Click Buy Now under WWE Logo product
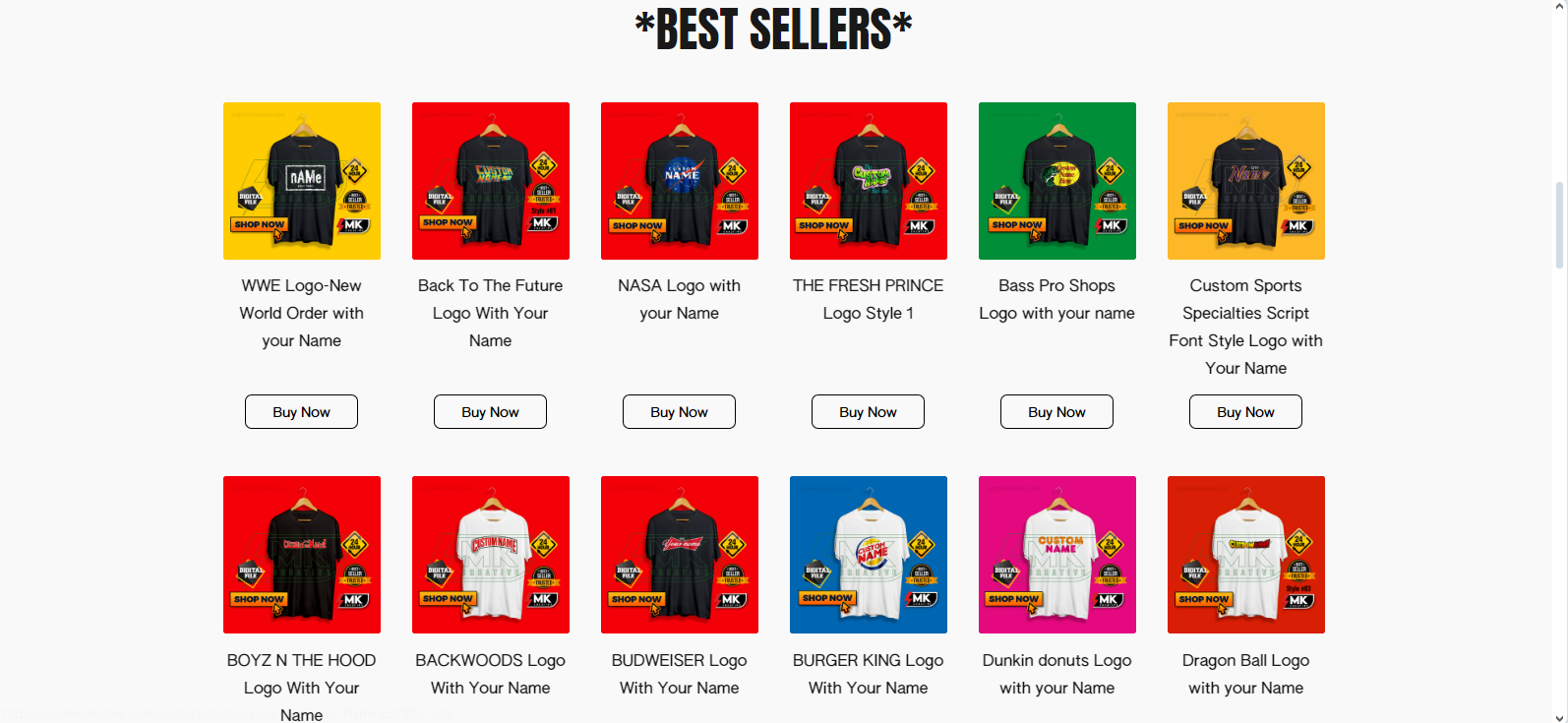 (301, 412)
